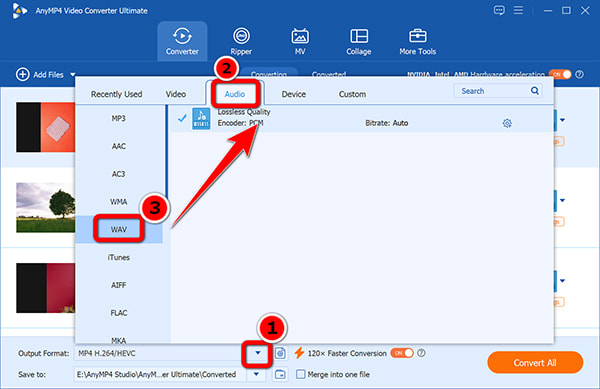This screenshot has width=600, height=389.
Task: Switch to the MV module
Action: pyautogui.click(x=300, y=41)
